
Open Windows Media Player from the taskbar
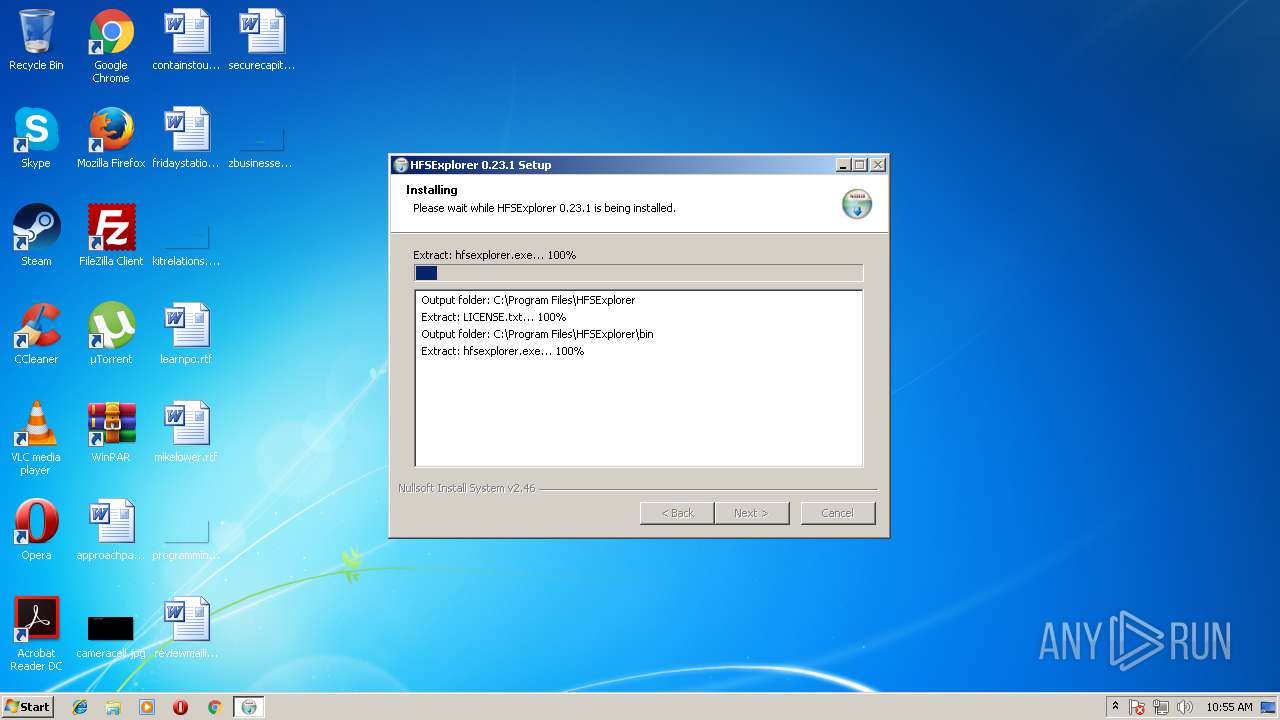pos(147,707)
